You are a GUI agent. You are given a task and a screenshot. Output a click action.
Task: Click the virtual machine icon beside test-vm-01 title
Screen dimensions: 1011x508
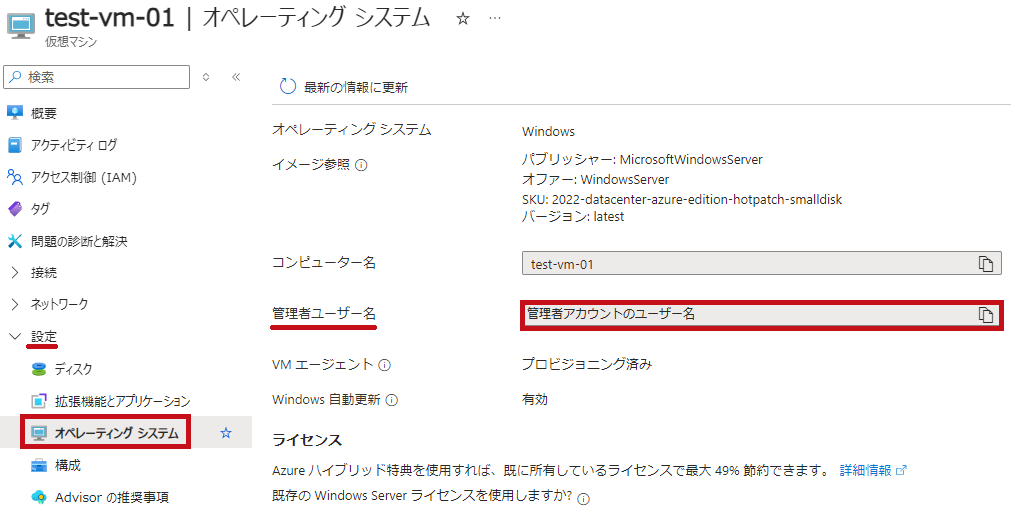pos(21,24)
